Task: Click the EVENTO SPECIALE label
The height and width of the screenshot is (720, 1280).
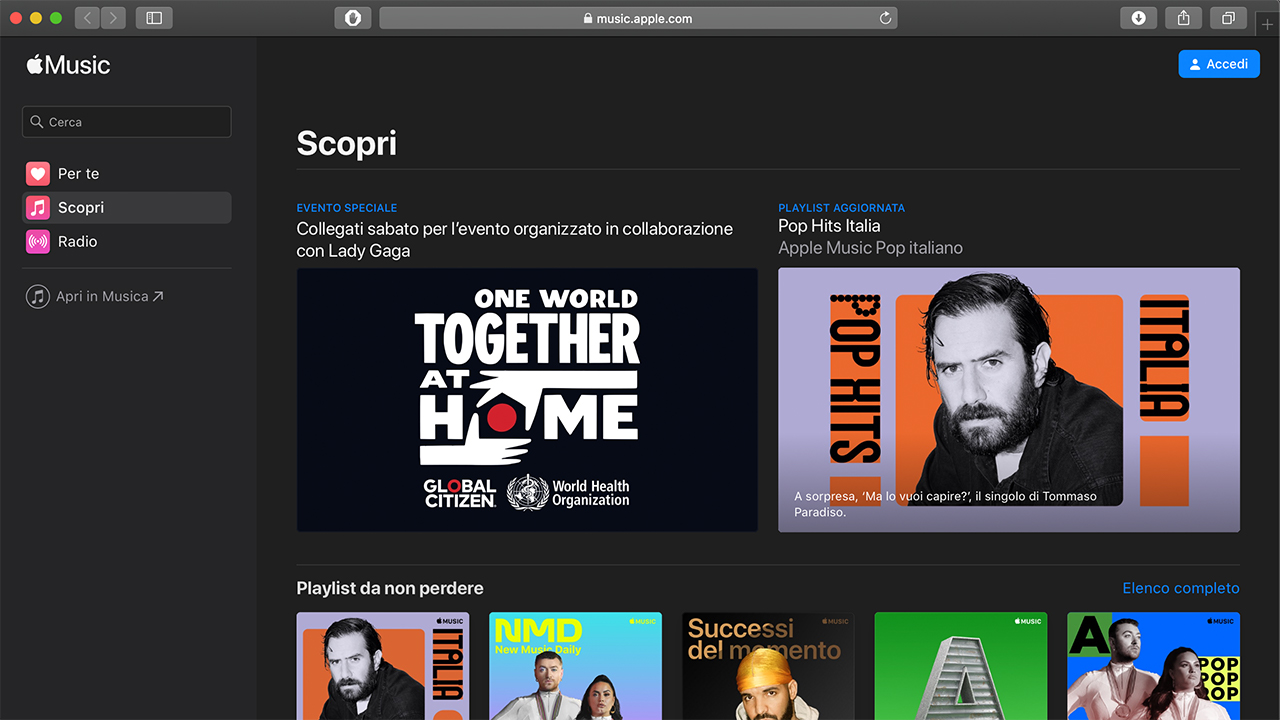Action: click(x=347, y=208)
